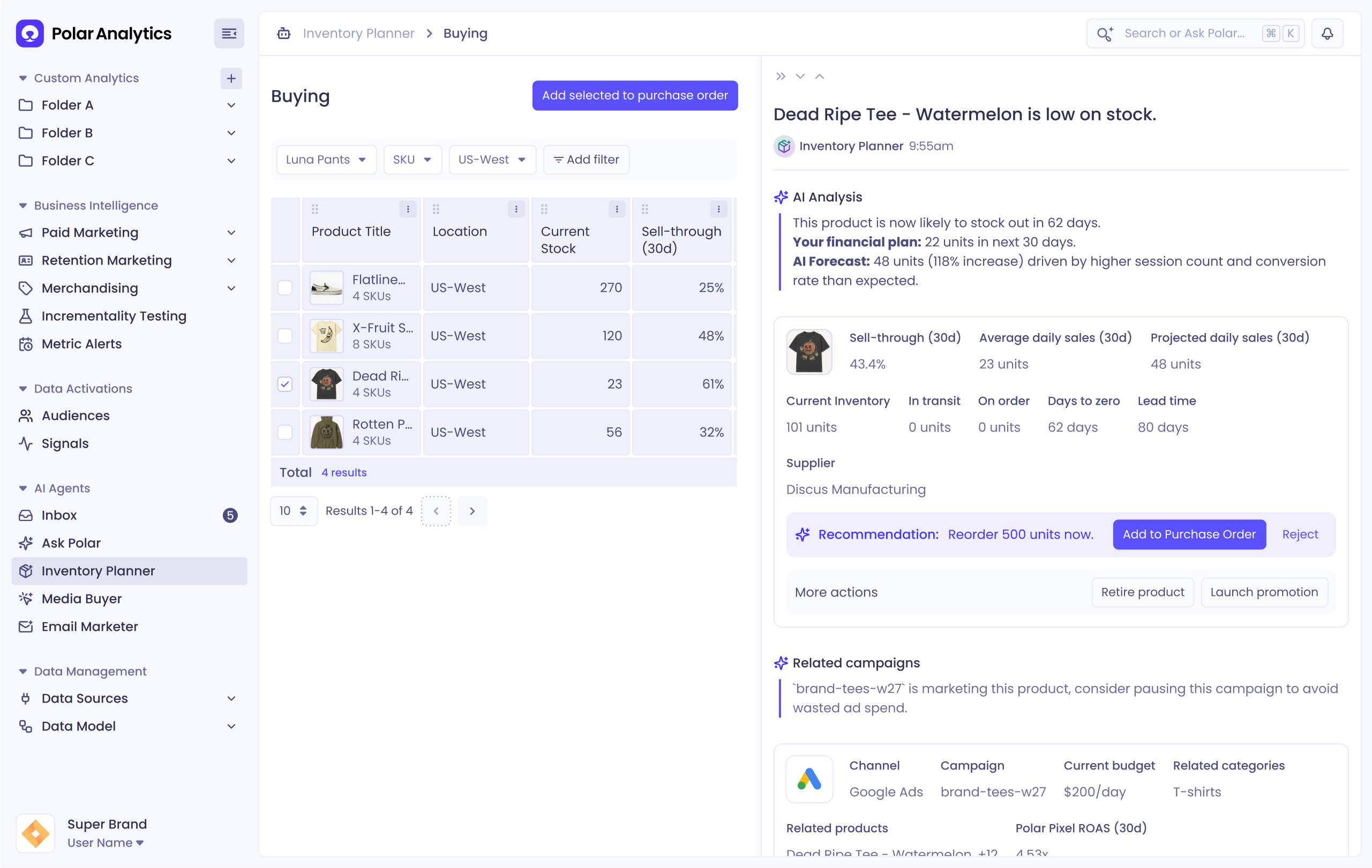Click the Inventory Planner breadcrumb link
Screen dimensions: 1372x868
pyautogui.click(x=358, y=34)
